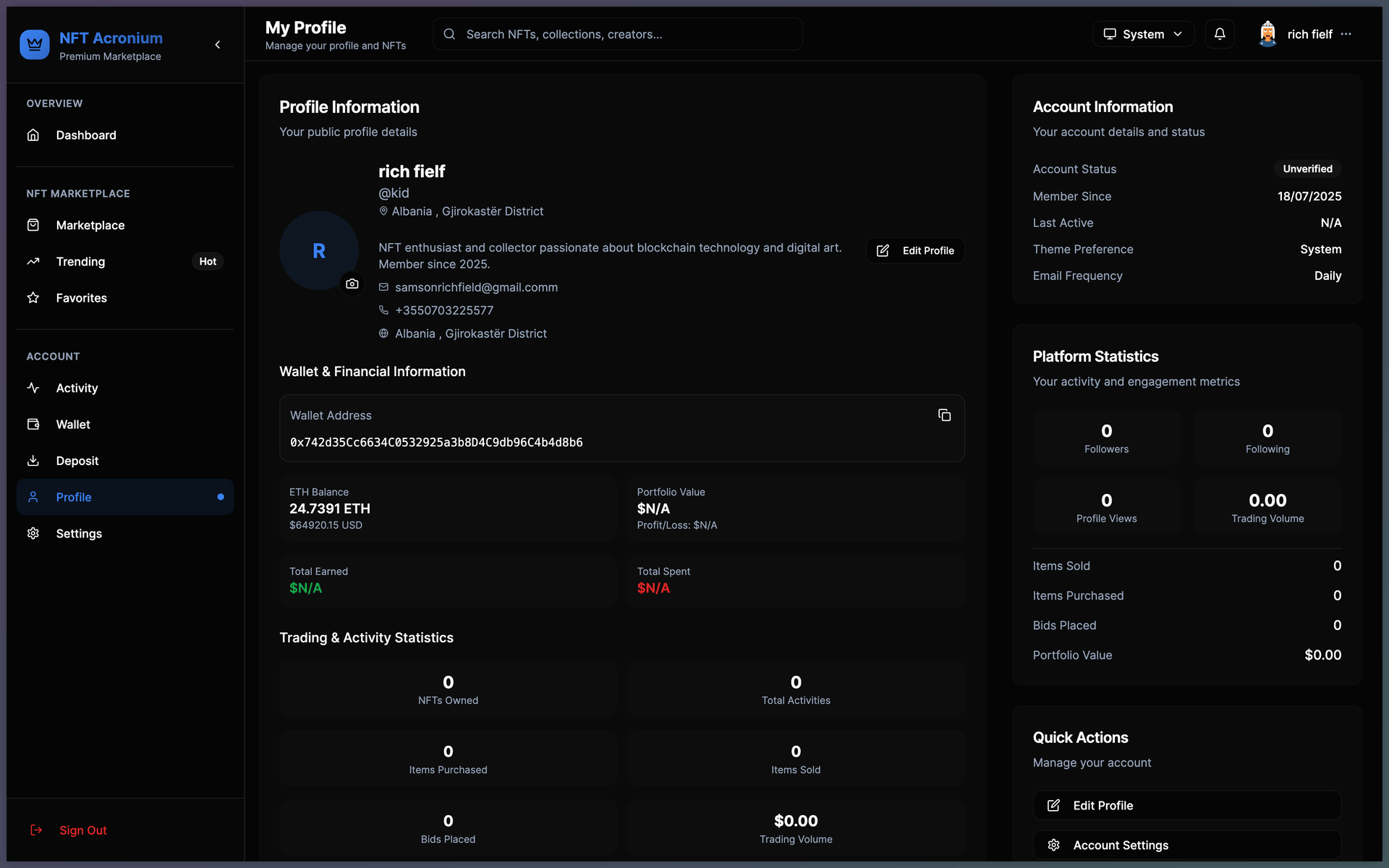Open the Wallet page
1389x868 pixels.
(73, 424)
